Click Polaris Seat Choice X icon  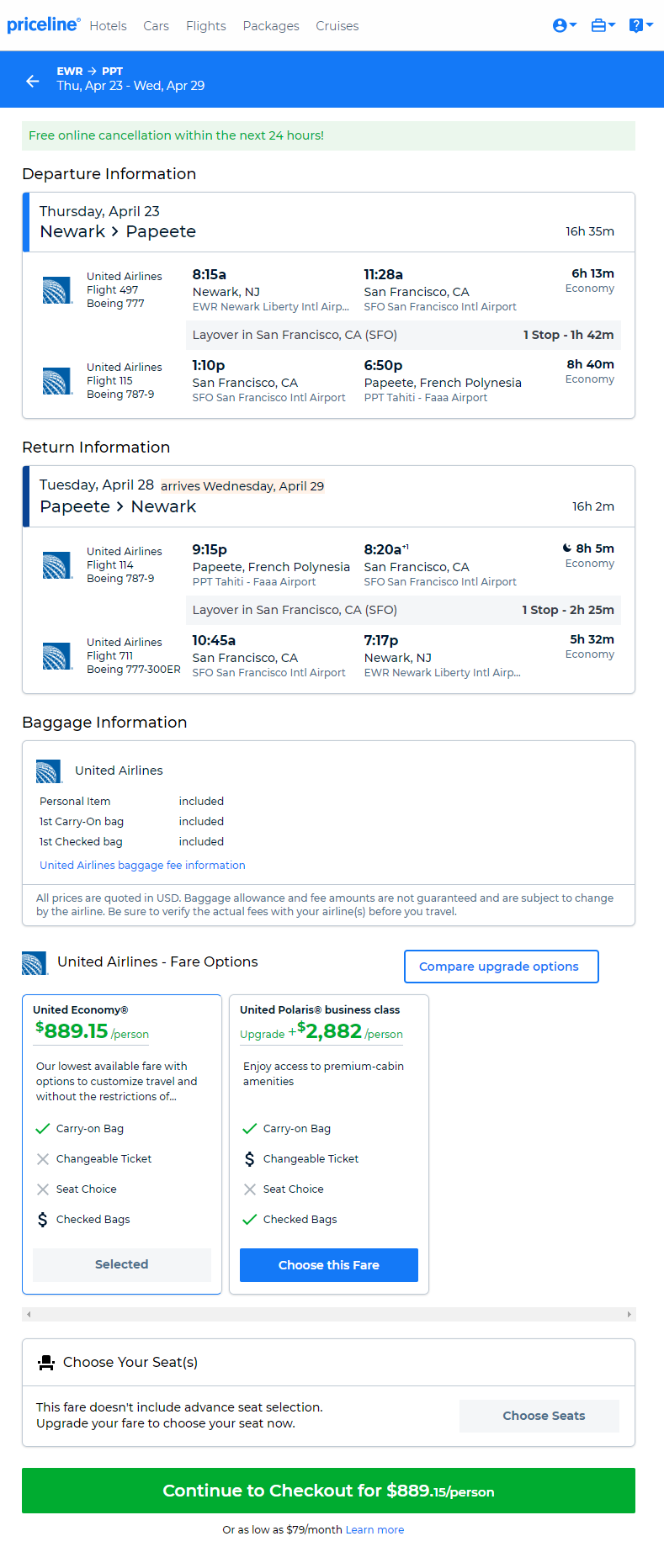250,1189
